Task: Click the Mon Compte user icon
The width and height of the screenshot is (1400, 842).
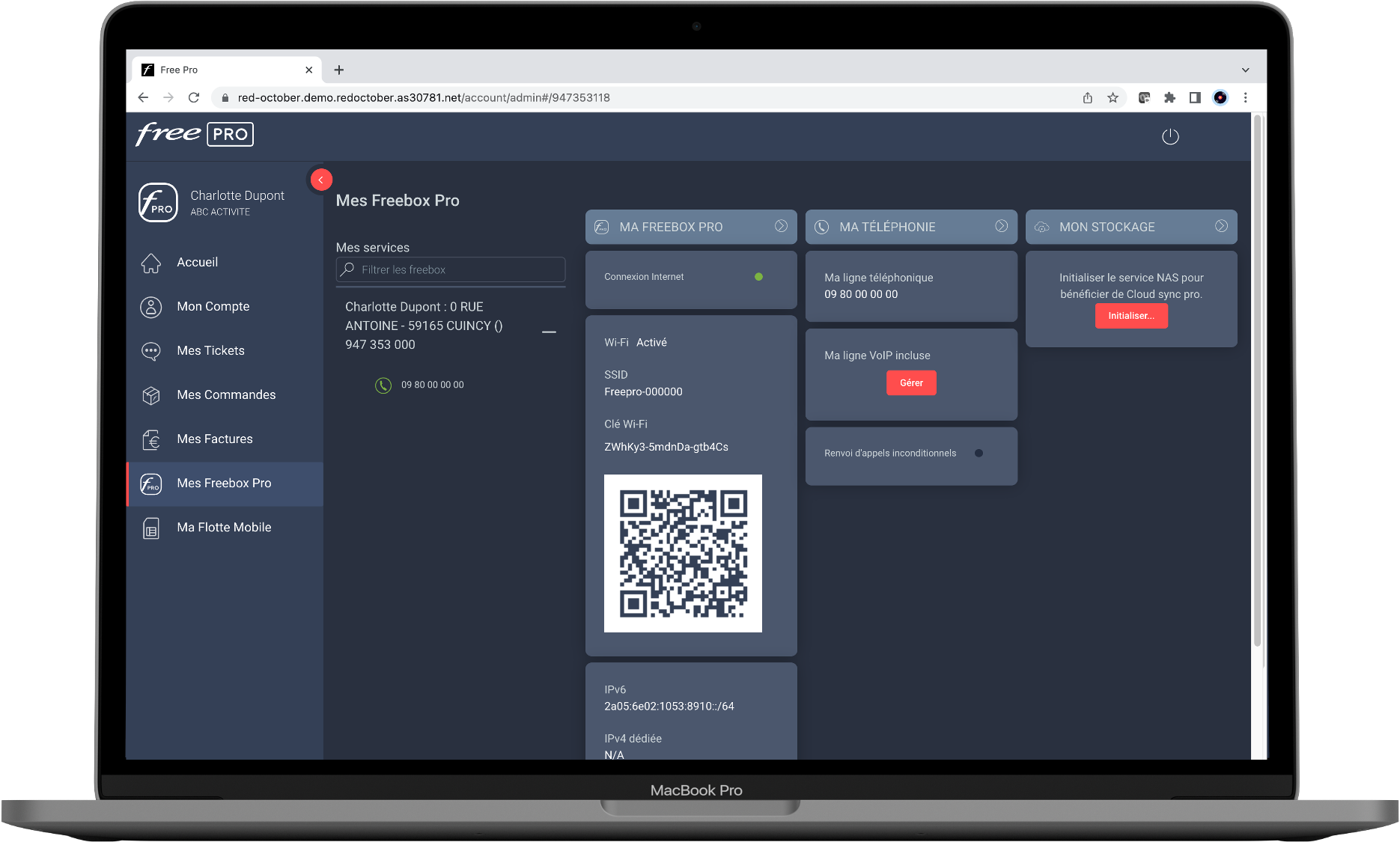Action: [x=151, y=307]
